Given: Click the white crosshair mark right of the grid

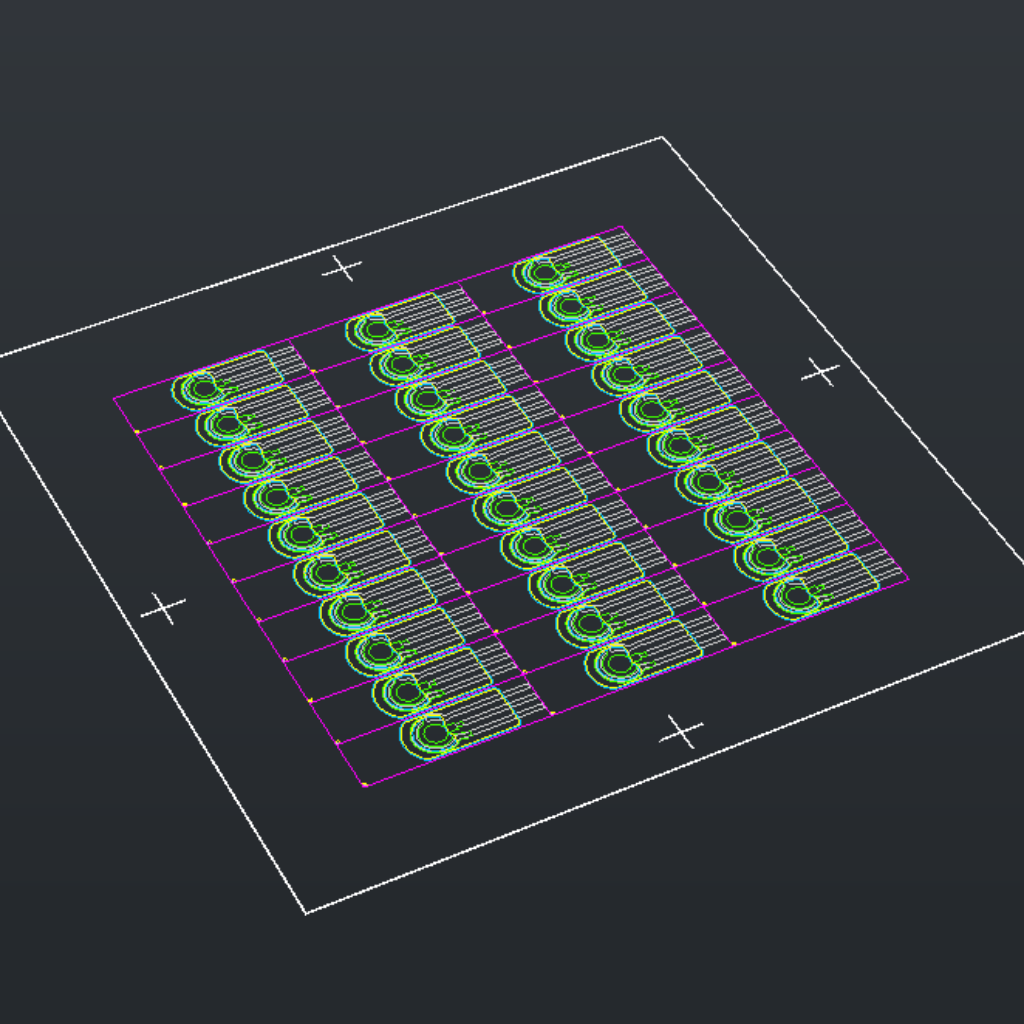Looking at the screenshot, I should point(821,372).
